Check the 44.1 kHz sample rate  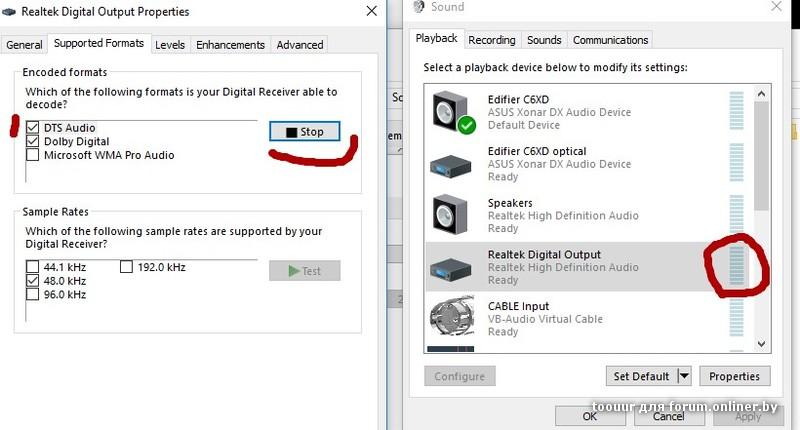33,267
